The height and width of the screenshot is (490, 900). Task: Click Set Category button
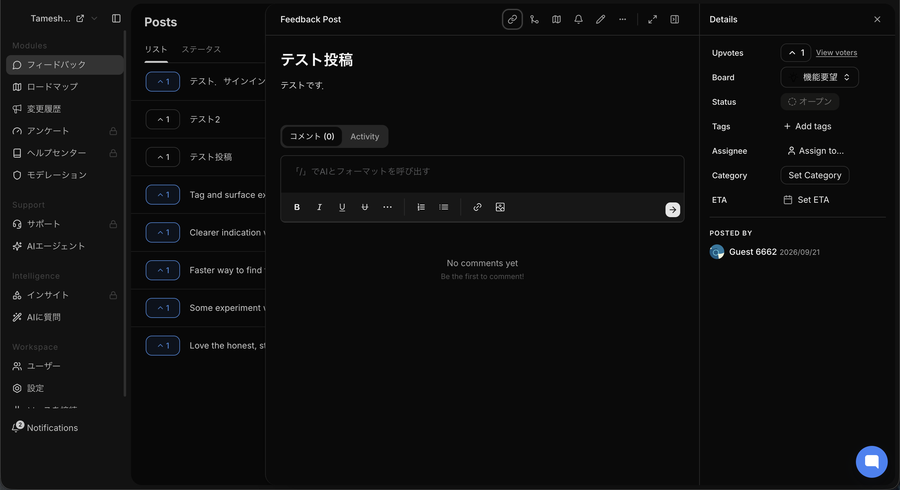tap(814, 176)
